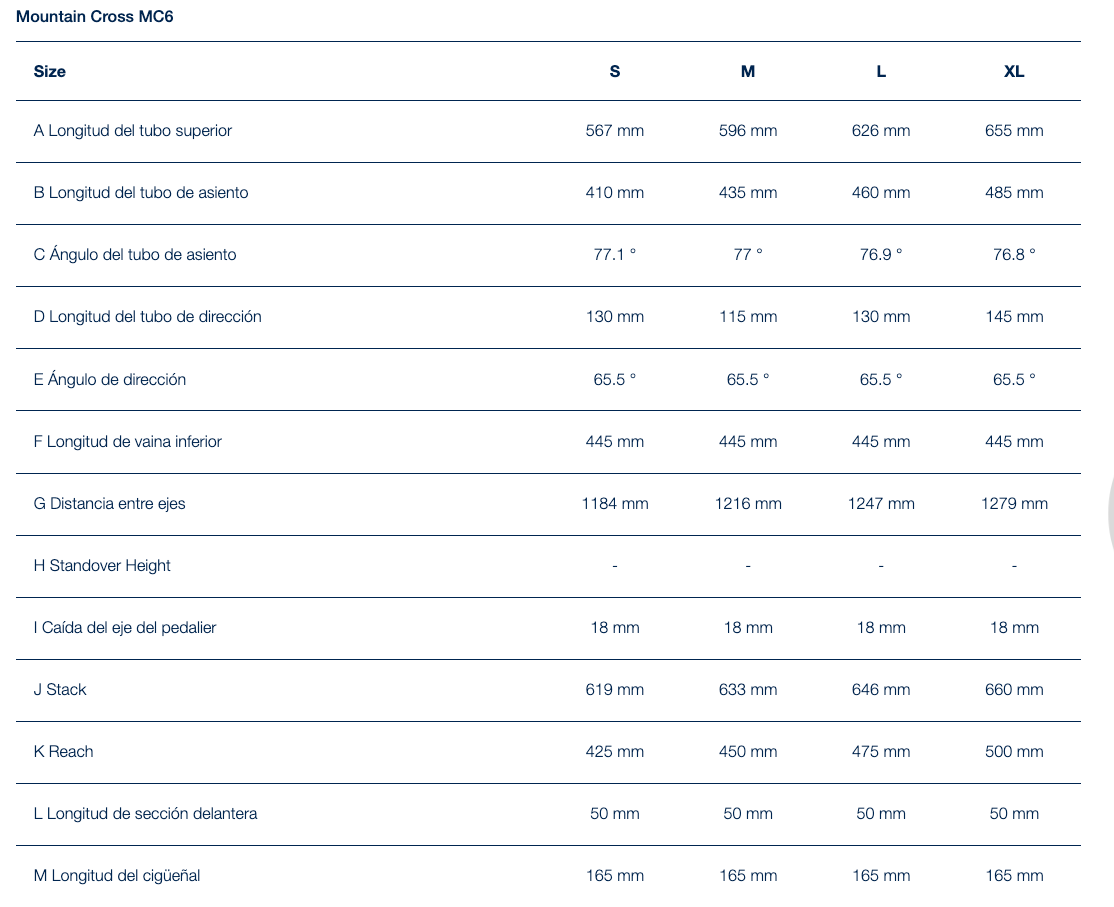Click 'F Longitud de vaina inferior' label
This screenshot has width=1114, height=907.
tap(128, 442)
